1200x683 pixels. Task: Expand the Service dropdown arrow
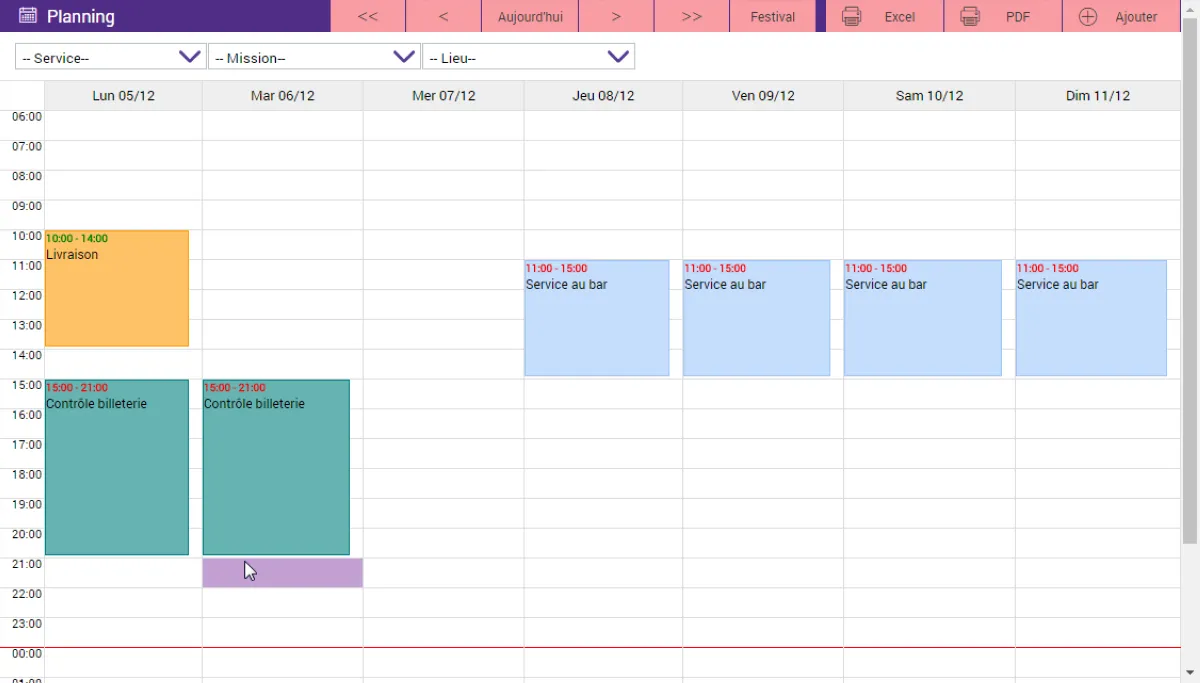click(190, 57)
